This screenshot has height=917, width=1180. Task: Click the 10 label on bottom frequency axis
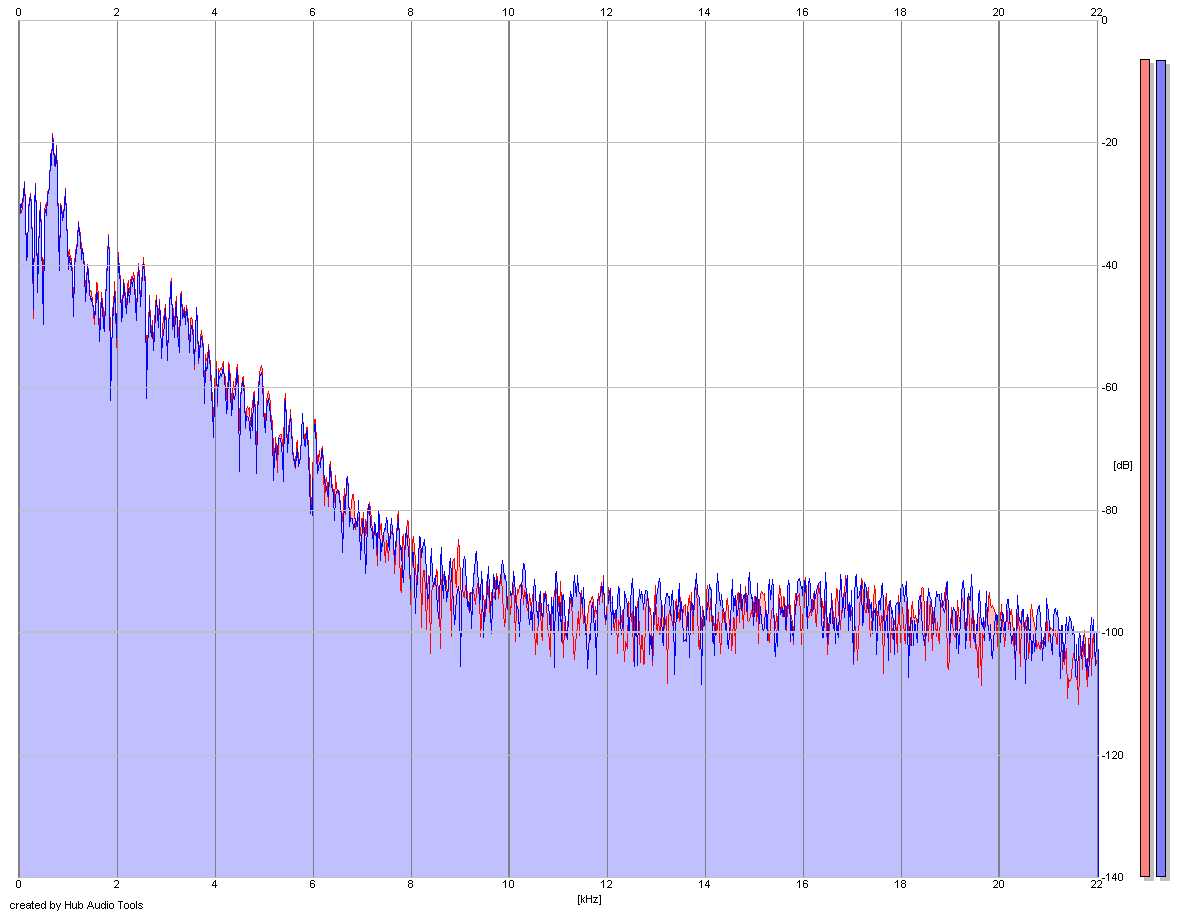509,885
